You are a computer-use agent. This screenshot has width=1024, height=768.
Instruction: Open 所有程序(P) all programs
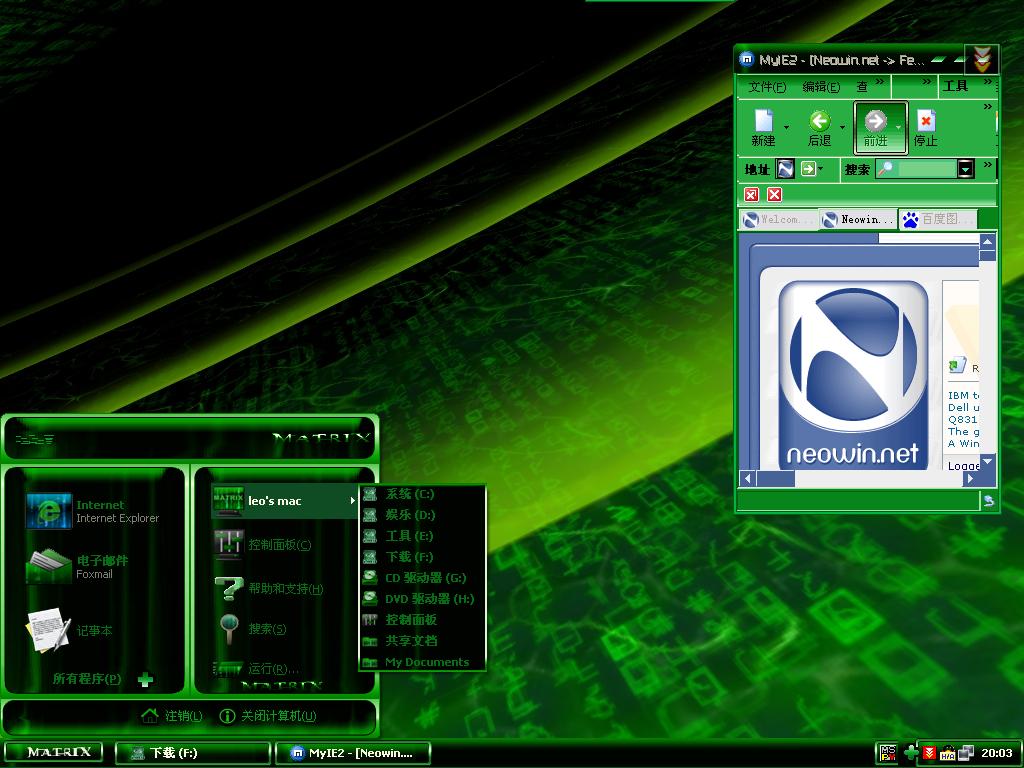pyautogui.click(x=103, y=679)
